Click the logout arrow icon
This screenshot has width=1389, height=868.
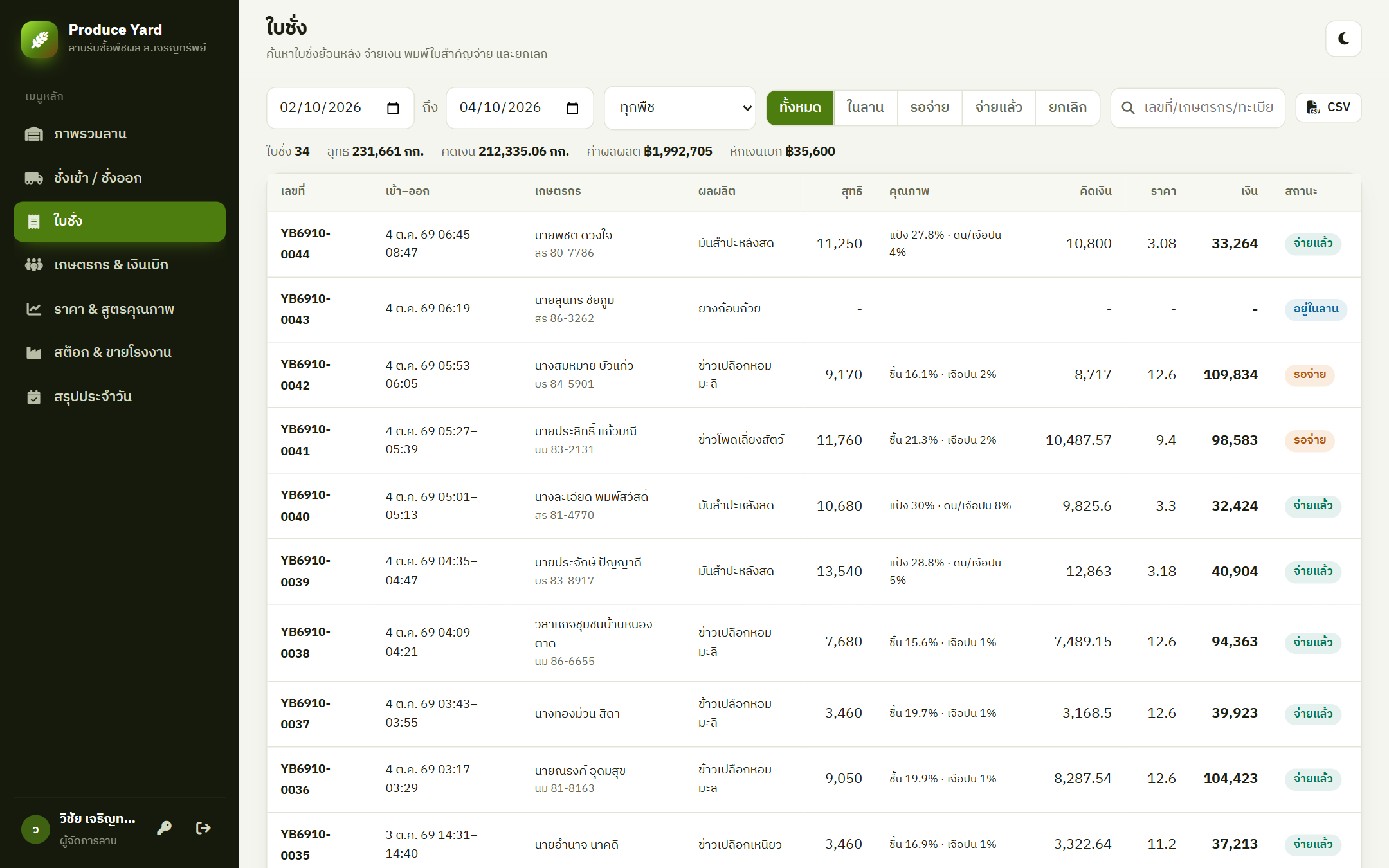203,828
